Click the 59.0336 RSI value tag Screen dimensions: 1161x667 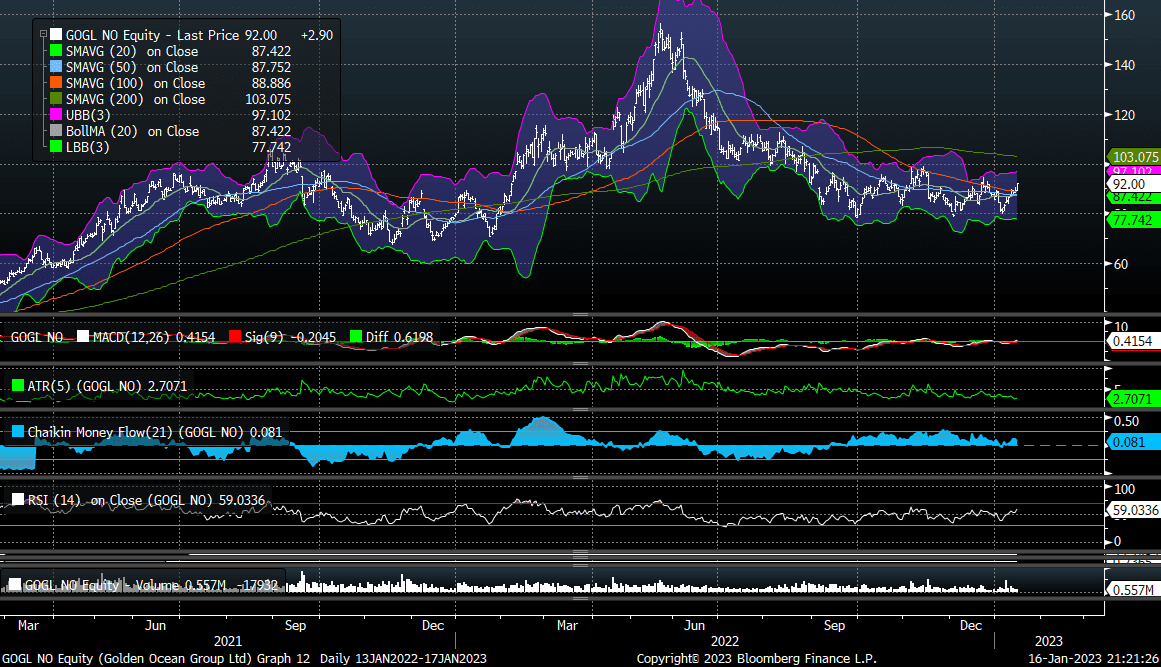pos(1135,510)
